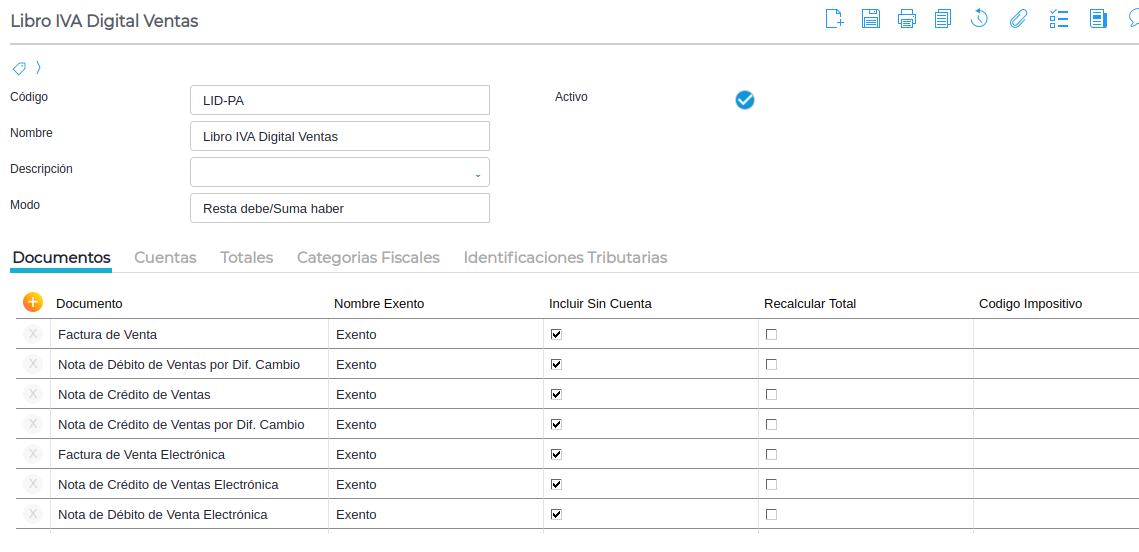Expand the Descripción dropdown arrow
Viewport: 1139px width, 552px height.
pyautogui.click(x=477, y=174)
